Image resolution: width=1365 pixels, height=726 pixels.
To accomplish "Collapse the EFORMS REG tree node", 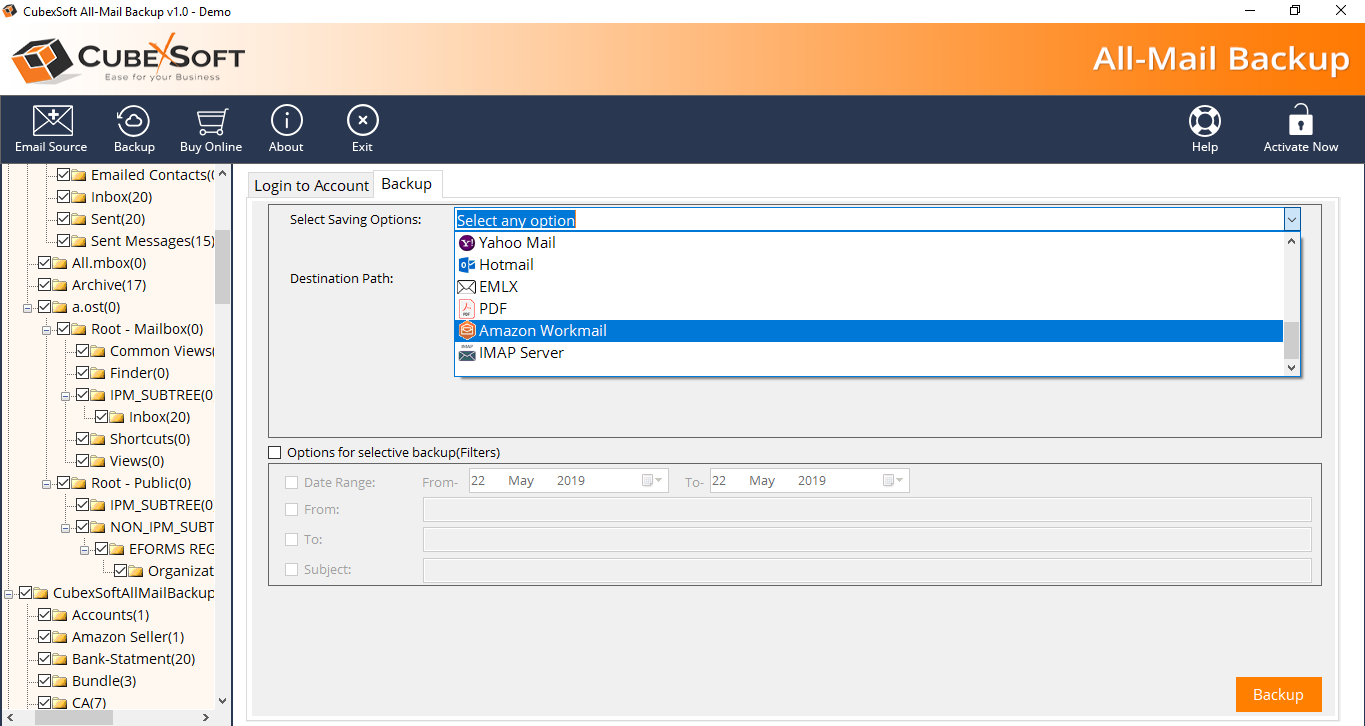I will (85, 549).
